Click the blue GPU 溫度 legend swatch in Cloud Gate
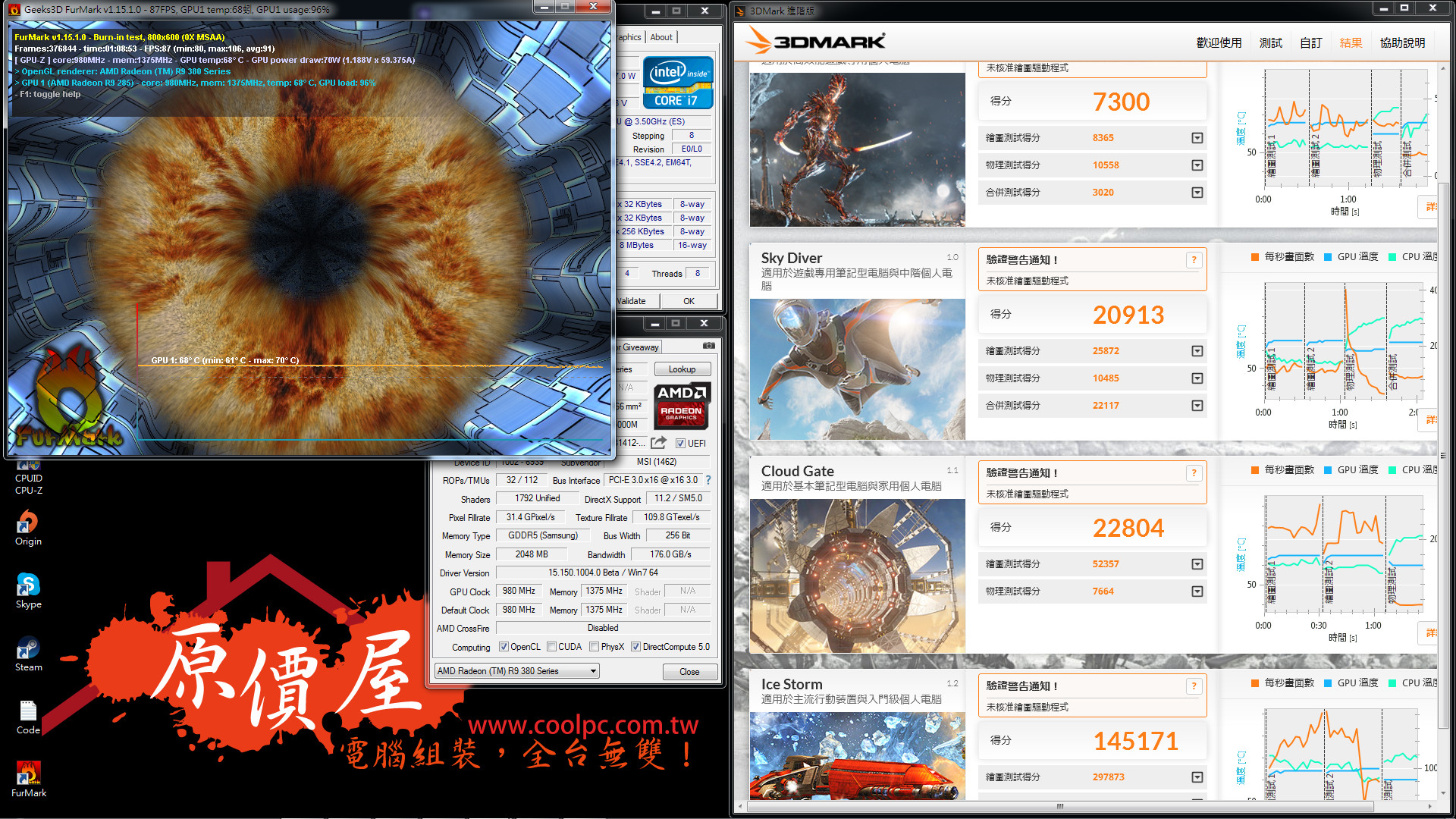The width and height of the screenshot is (1456, 819). 1328,470
